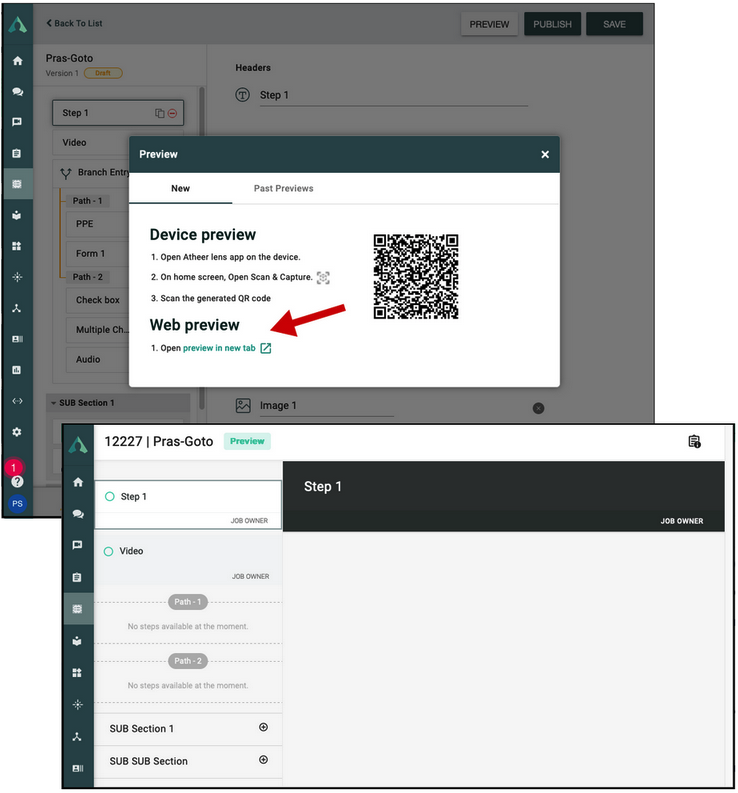Select Step 1 row in preview window
738x793 pixels.
coord(188,505)
